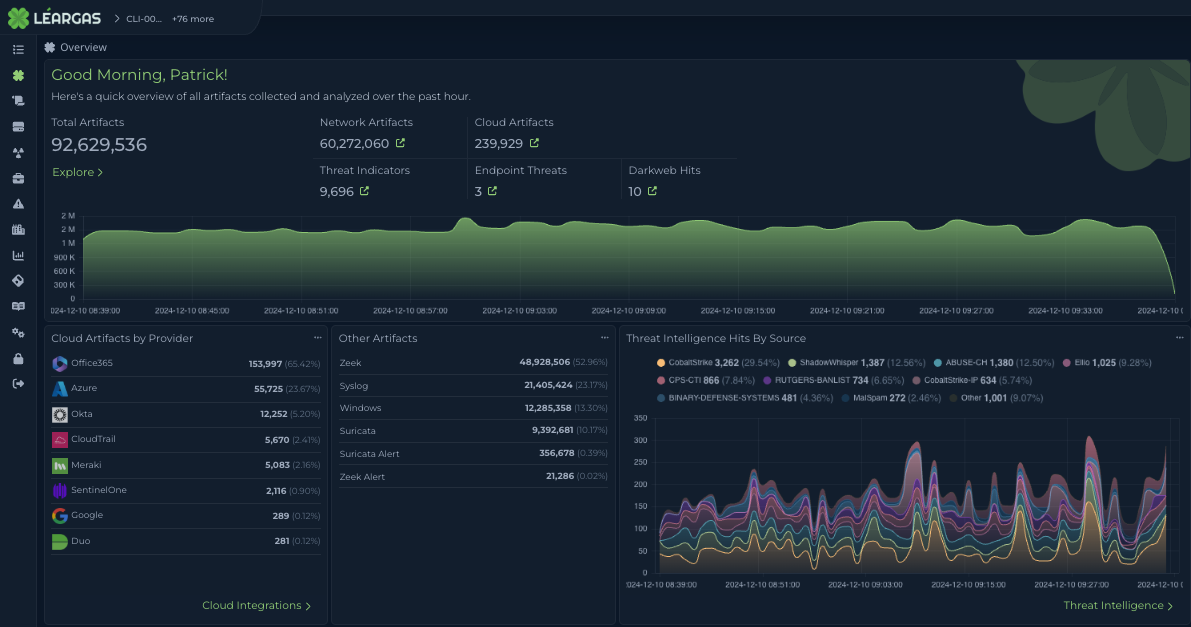Image resolution: width=1191 pixels, height=627 pixels.
Task: Click the Office365 count 153,997
Action: click(265, 364)
